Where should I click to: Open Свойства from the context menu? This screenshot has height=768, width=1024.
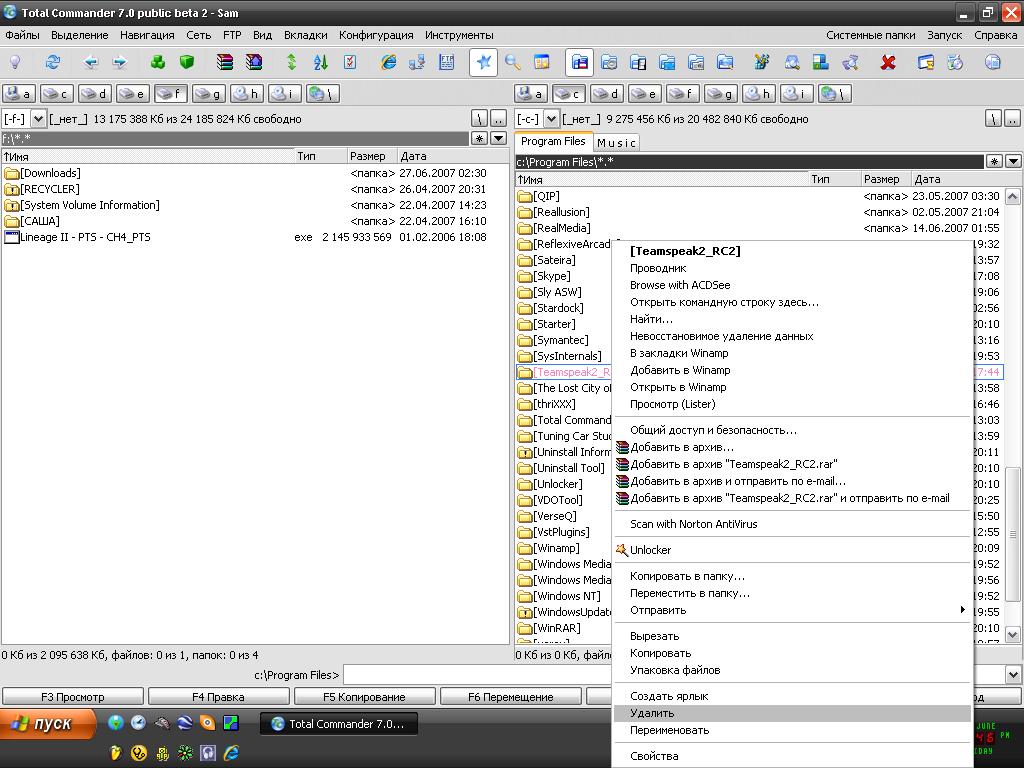coord(792,756)
